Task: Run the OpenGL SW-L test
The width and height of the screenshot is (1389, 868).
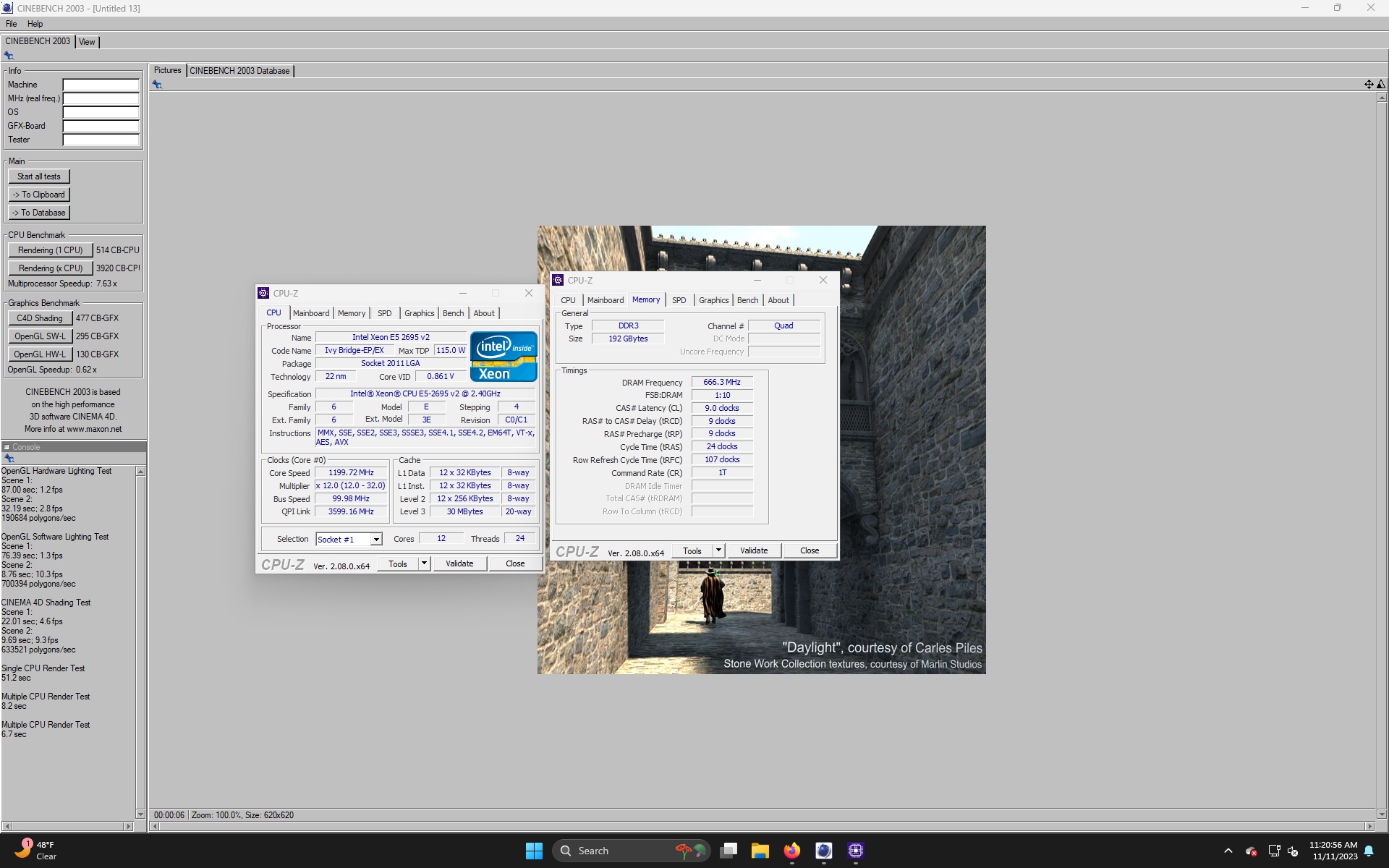Action: (x=40, y=336)
